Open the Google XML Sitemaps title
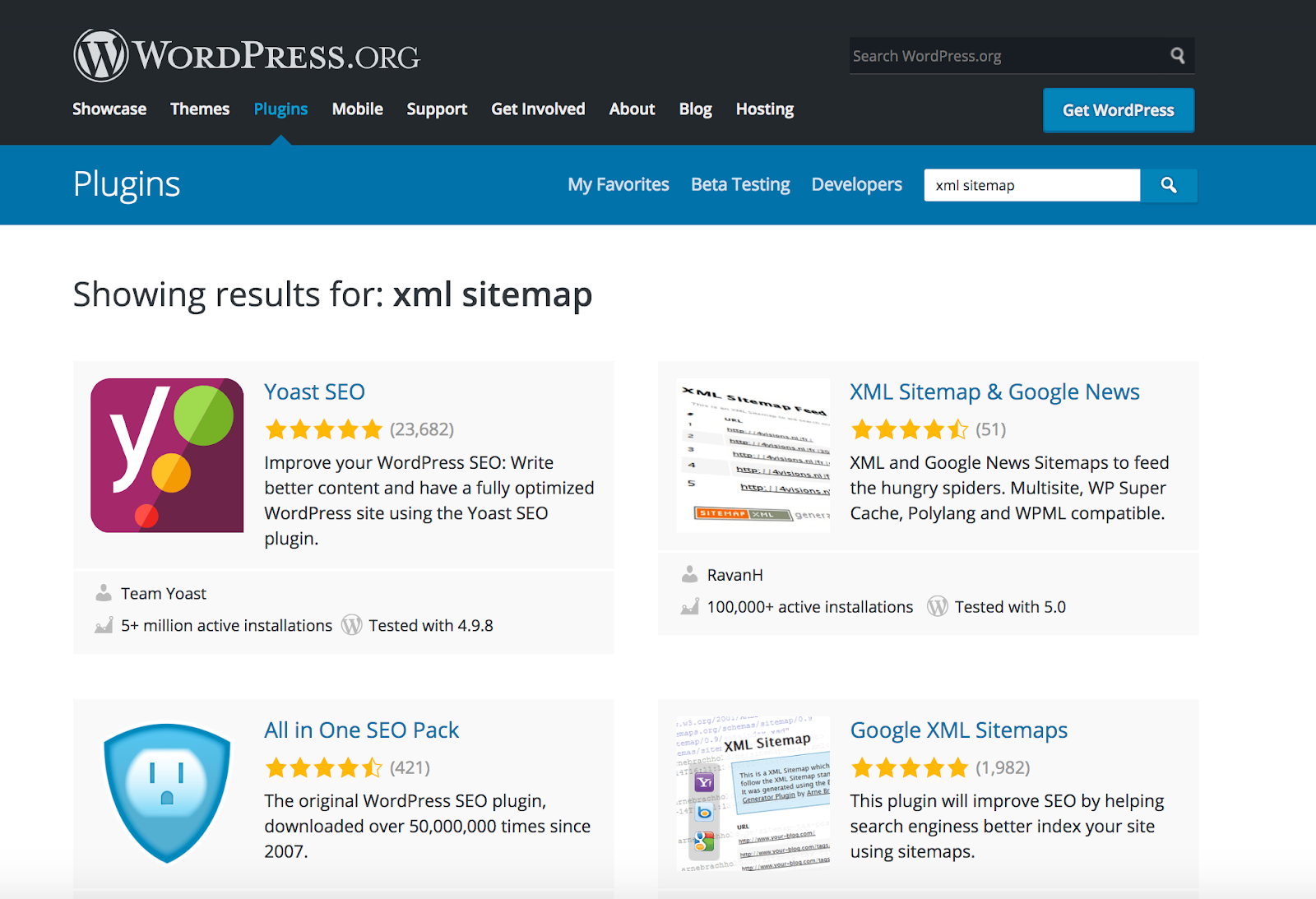Image resolution: width=1316 pixels, height=899 pixels. click(x=959, y=730)
